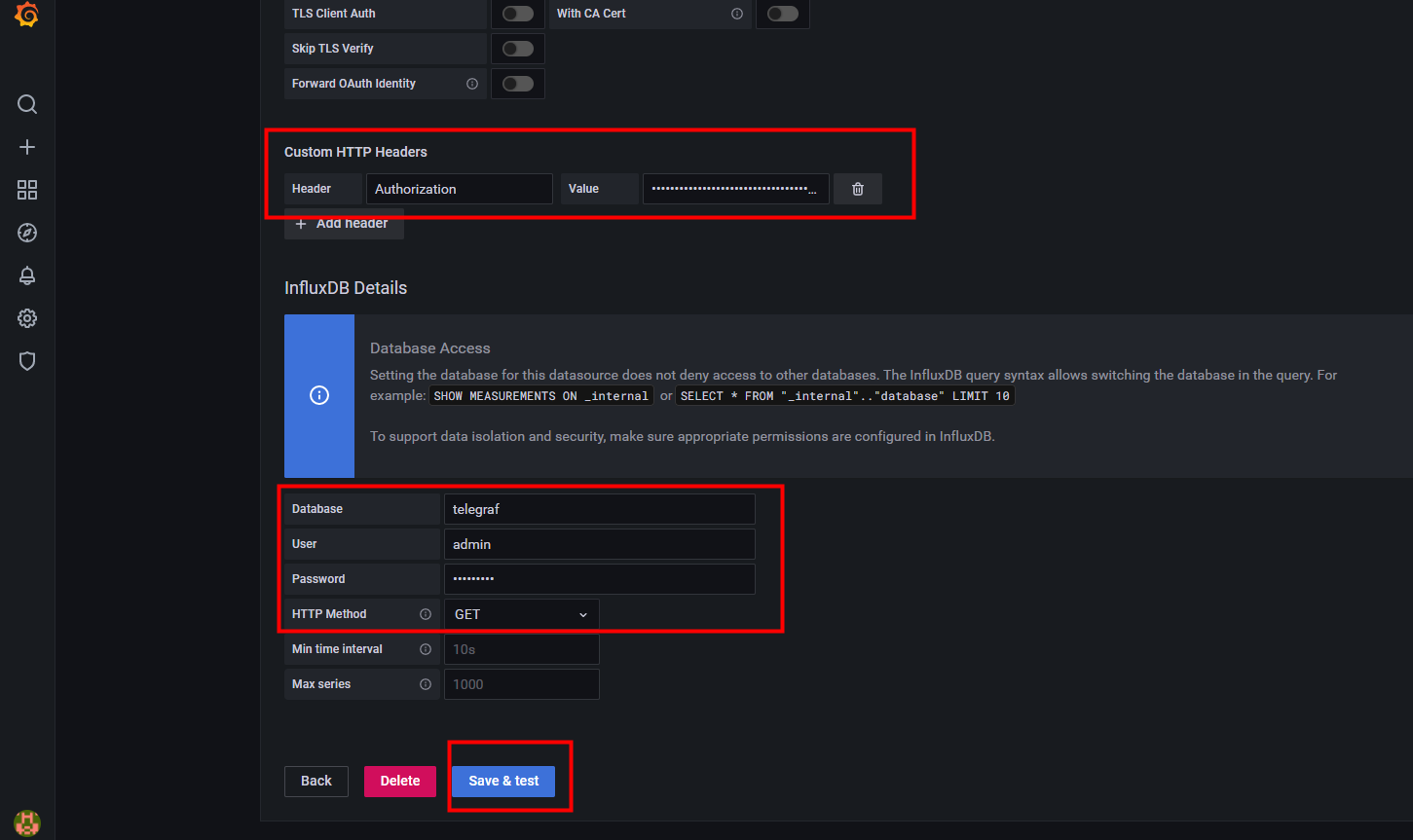Screen dimensions: 1413x840
Task: Show info tooltip for HTTP Method
Action: (426, 614)
